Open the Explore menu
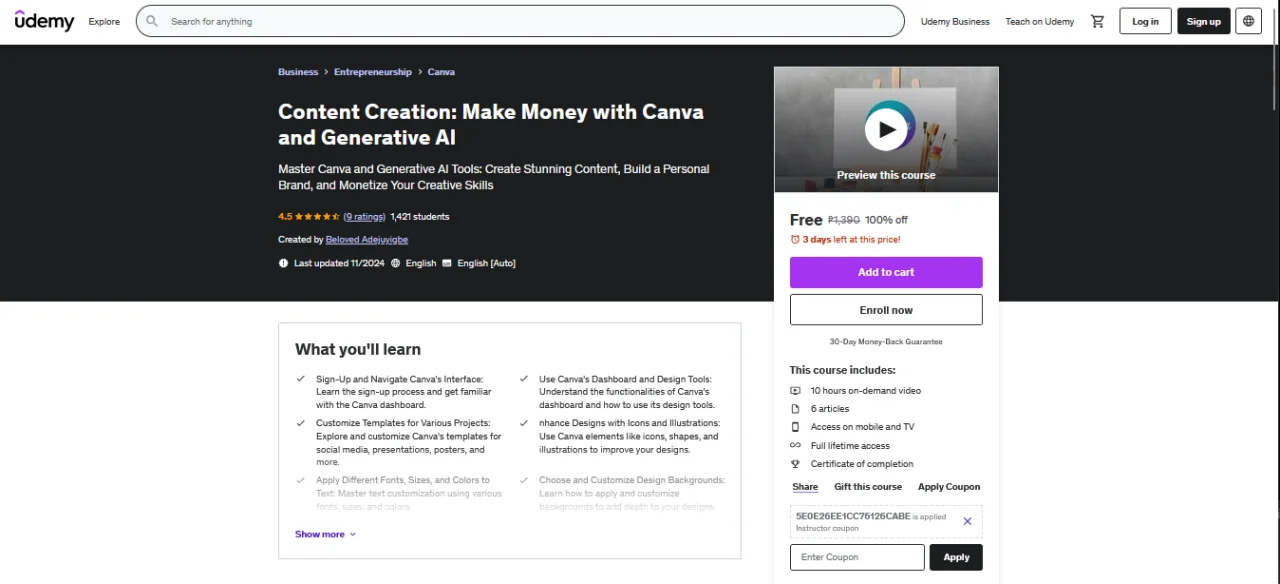The width and height of the screenshot is (1280, 584). [104, 21]
